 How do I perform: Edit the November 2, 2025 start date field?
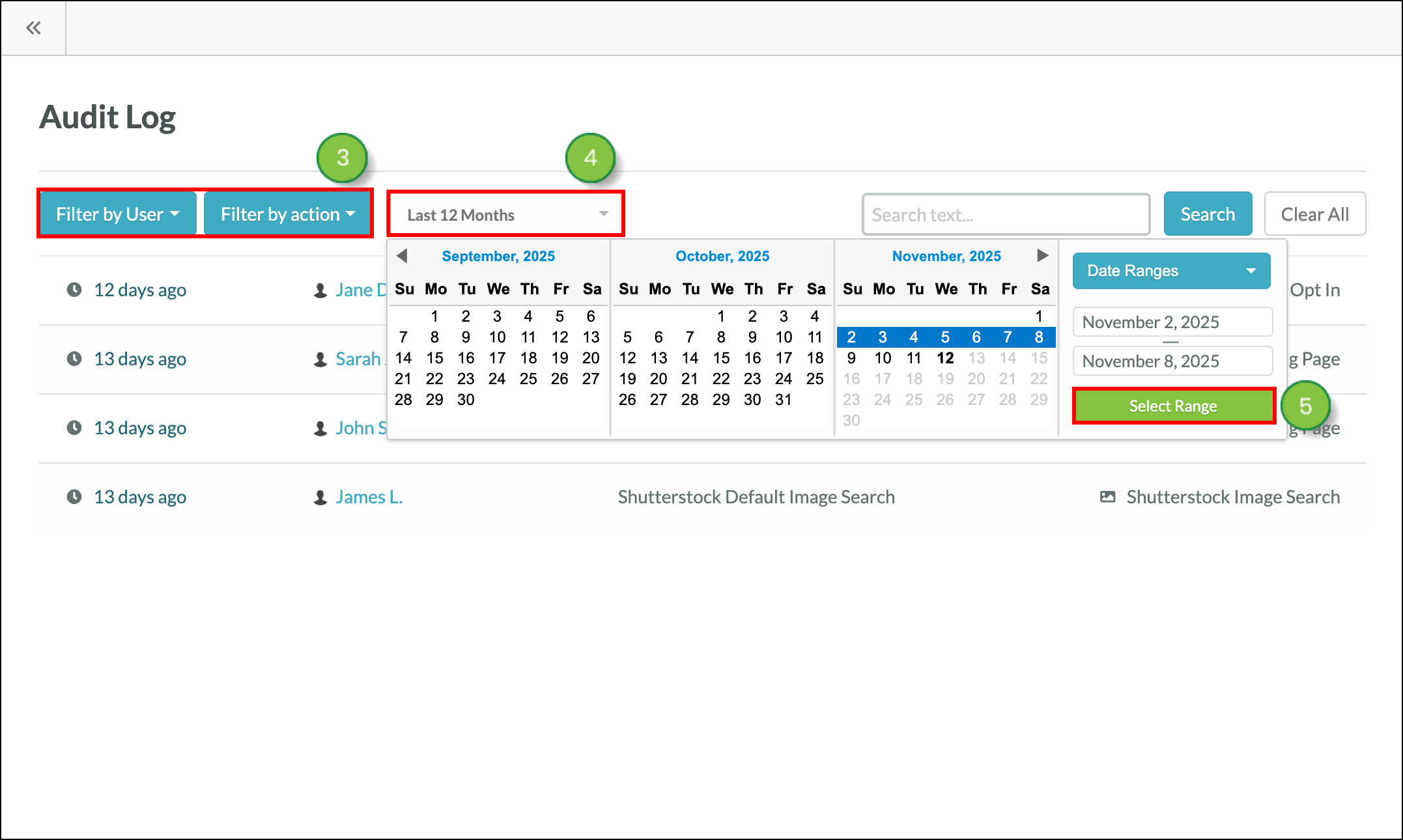point(1172,322)
